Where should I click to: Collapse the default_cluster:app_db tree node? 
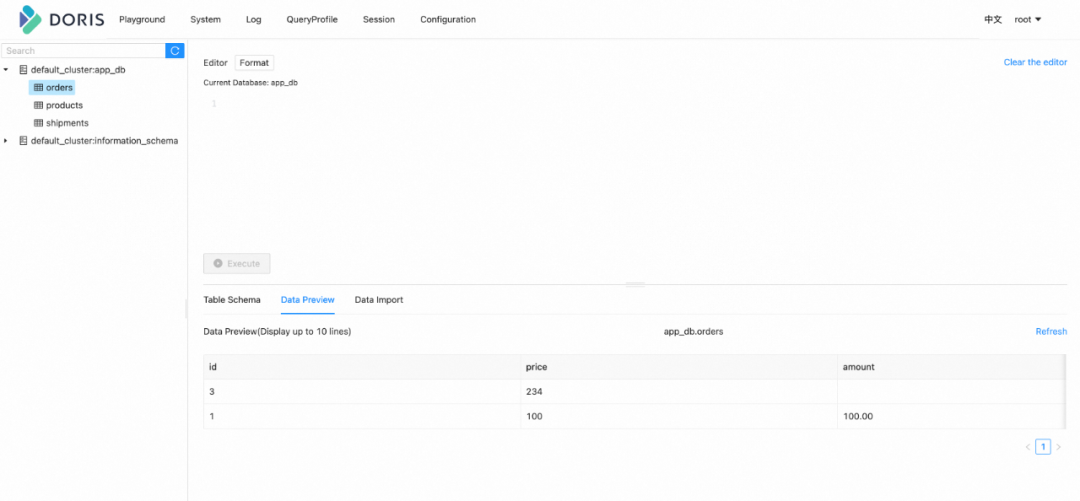tap(6, 70)
